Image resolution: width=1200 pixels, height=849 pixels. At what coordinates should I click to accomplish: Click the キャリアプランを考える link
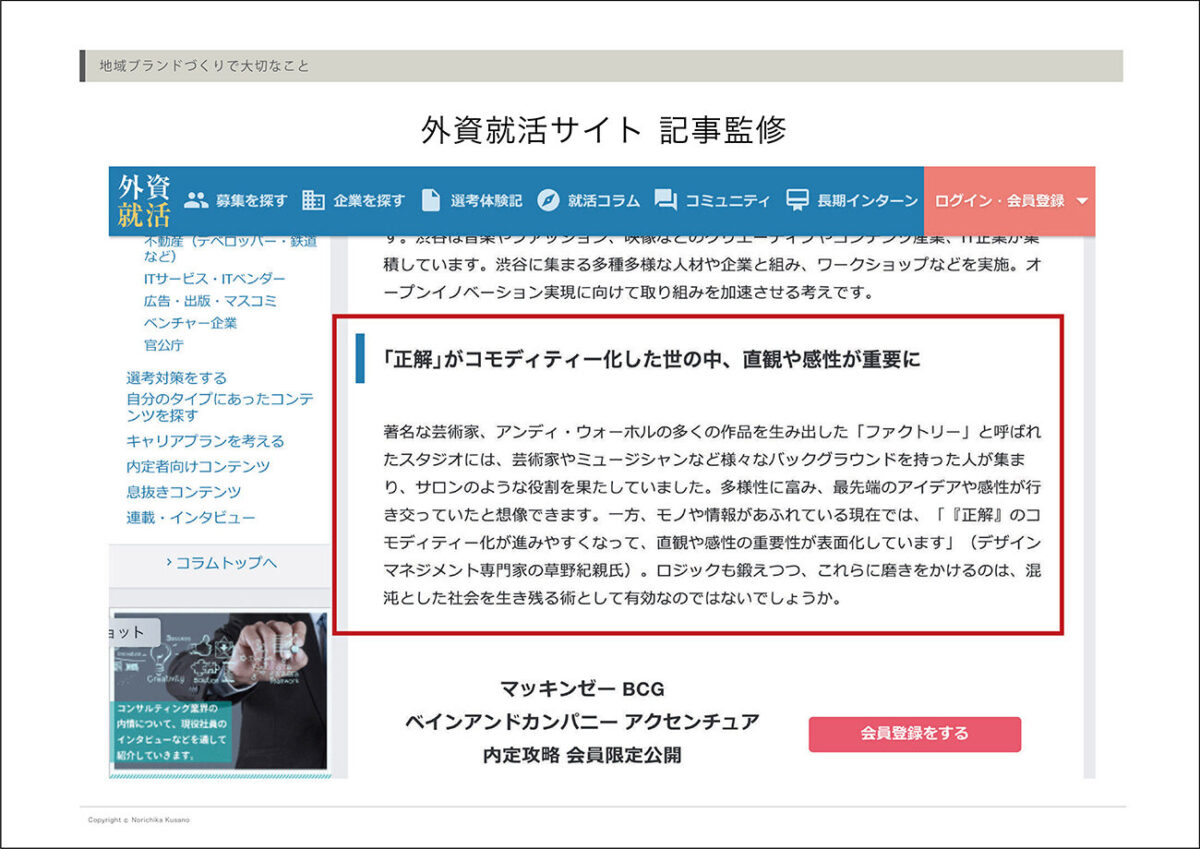[205, 441]
